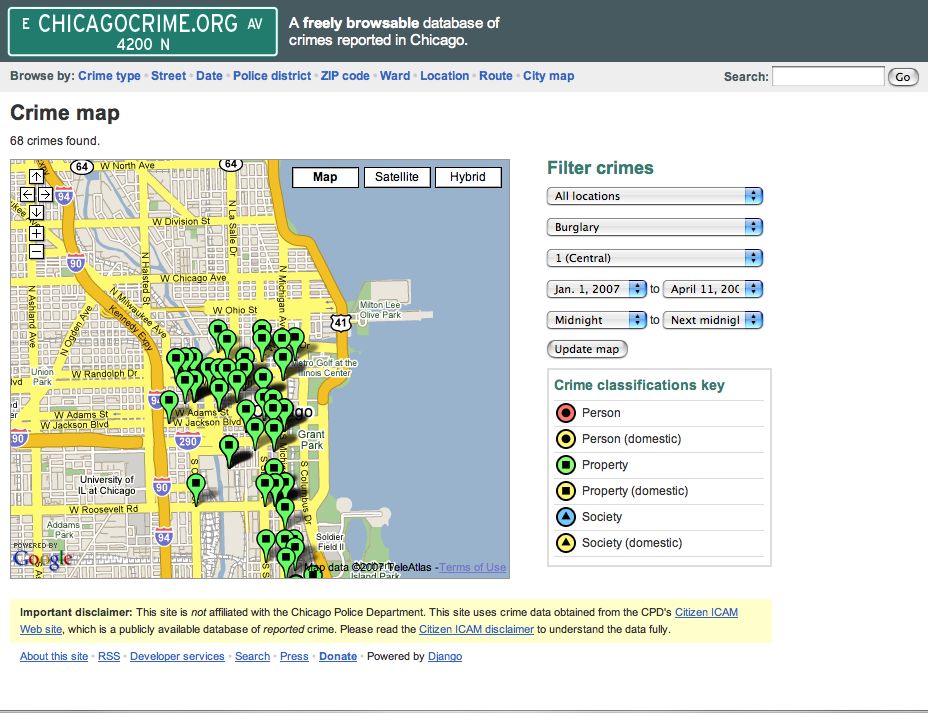Open the Next midnight end time dropdown
The height and width of the screenshot is (713, 928).
713,320
